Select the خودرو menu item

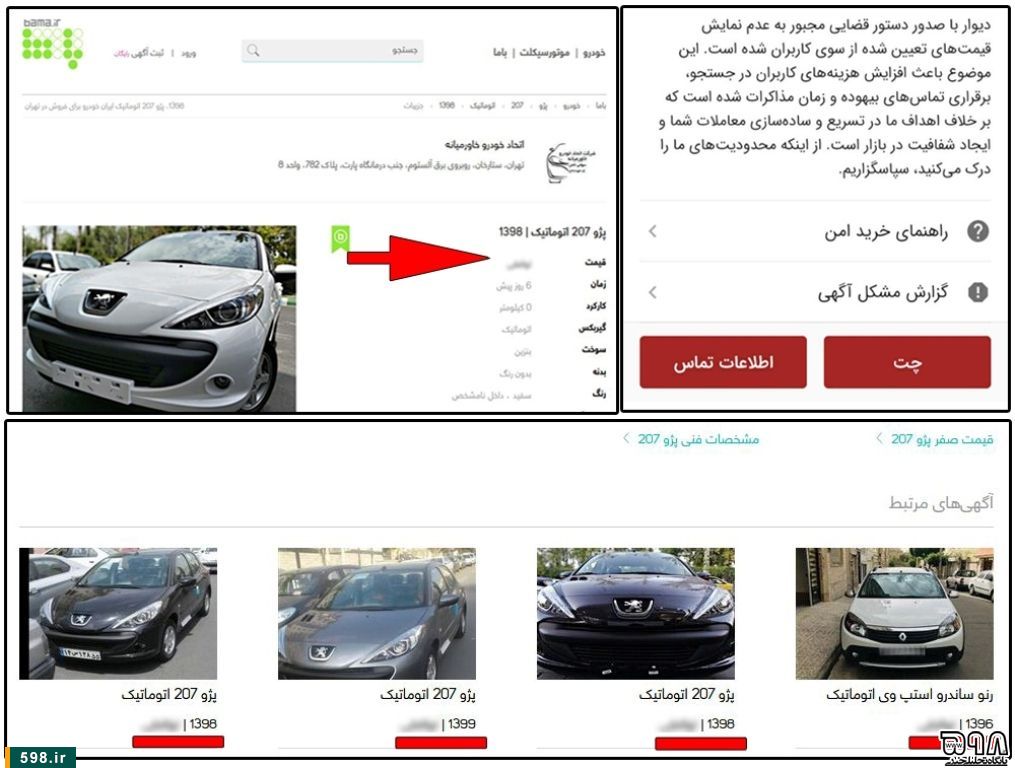pos(594,52)
